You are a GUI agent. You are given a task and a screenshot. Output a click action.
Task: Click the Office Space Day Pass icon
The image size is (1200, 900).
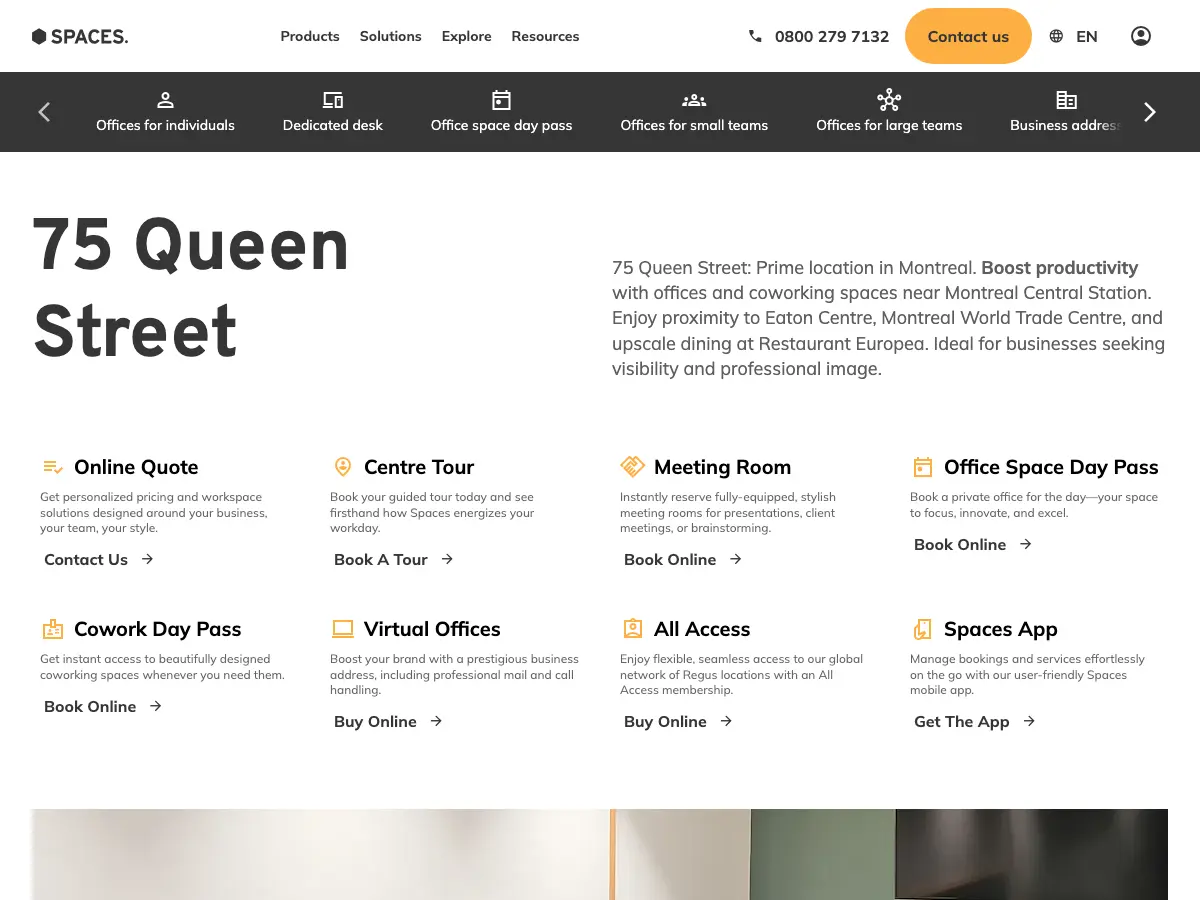(x=923, y=467)
